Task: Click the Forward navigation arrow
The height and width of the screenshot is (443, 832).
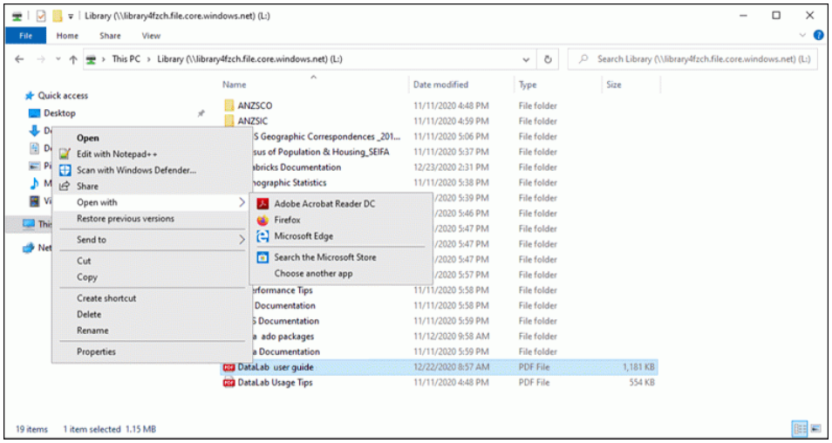Action: 41,59
